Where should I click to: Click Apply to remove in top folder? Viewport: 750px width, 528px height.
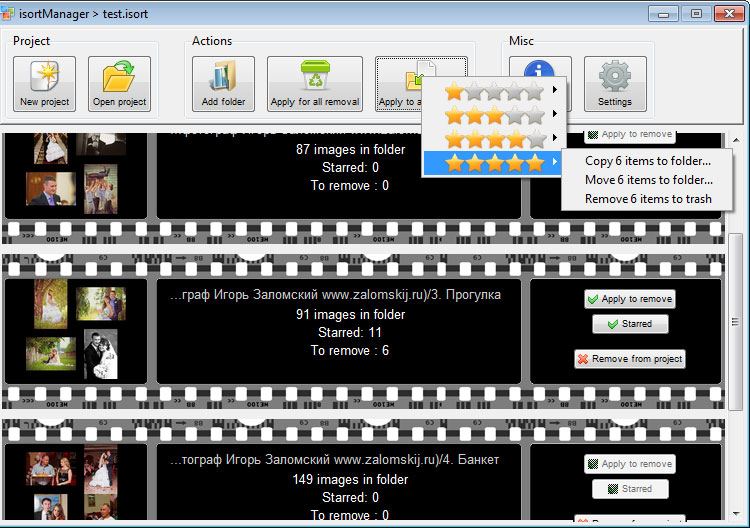coord(630,135)
